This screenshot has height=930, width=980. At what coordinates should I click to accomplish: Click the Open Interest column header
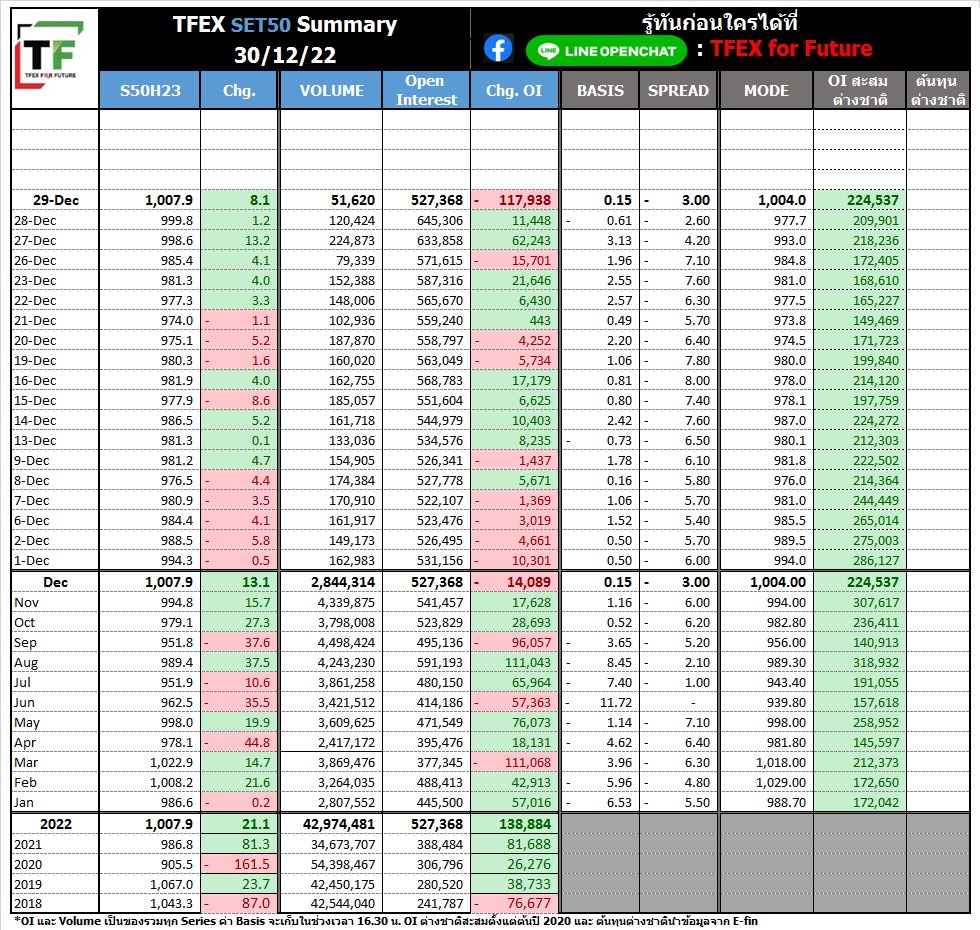pyautogui.click(x=426, y=91)
